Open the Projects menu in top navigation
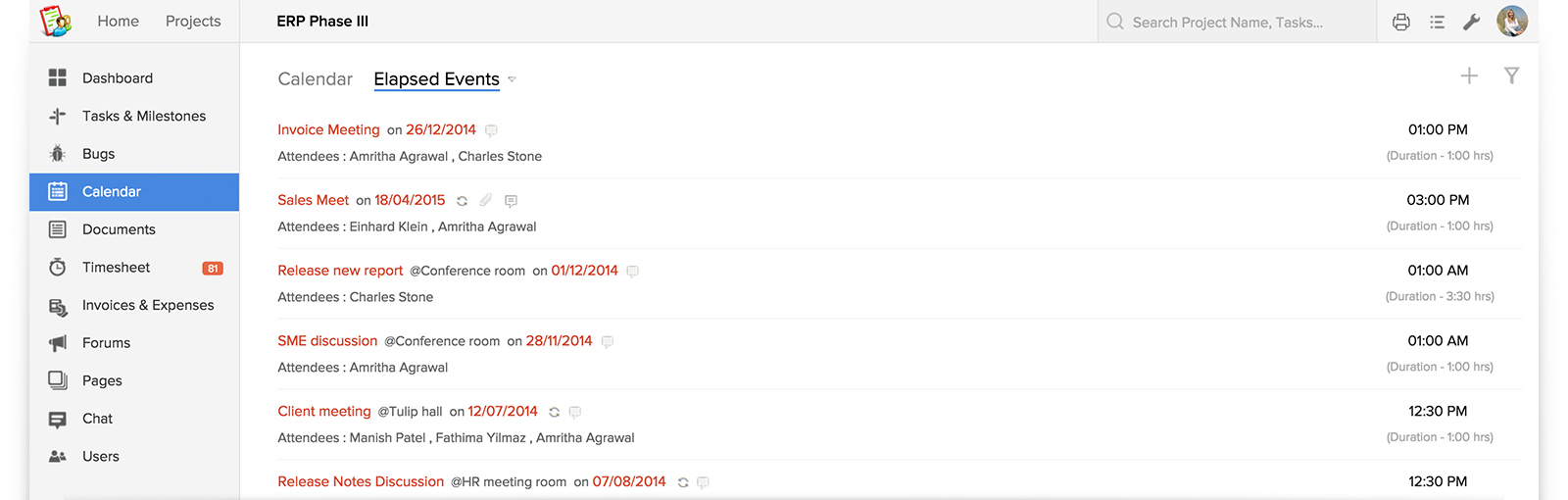1568x500 pixels. coord(193,22)
